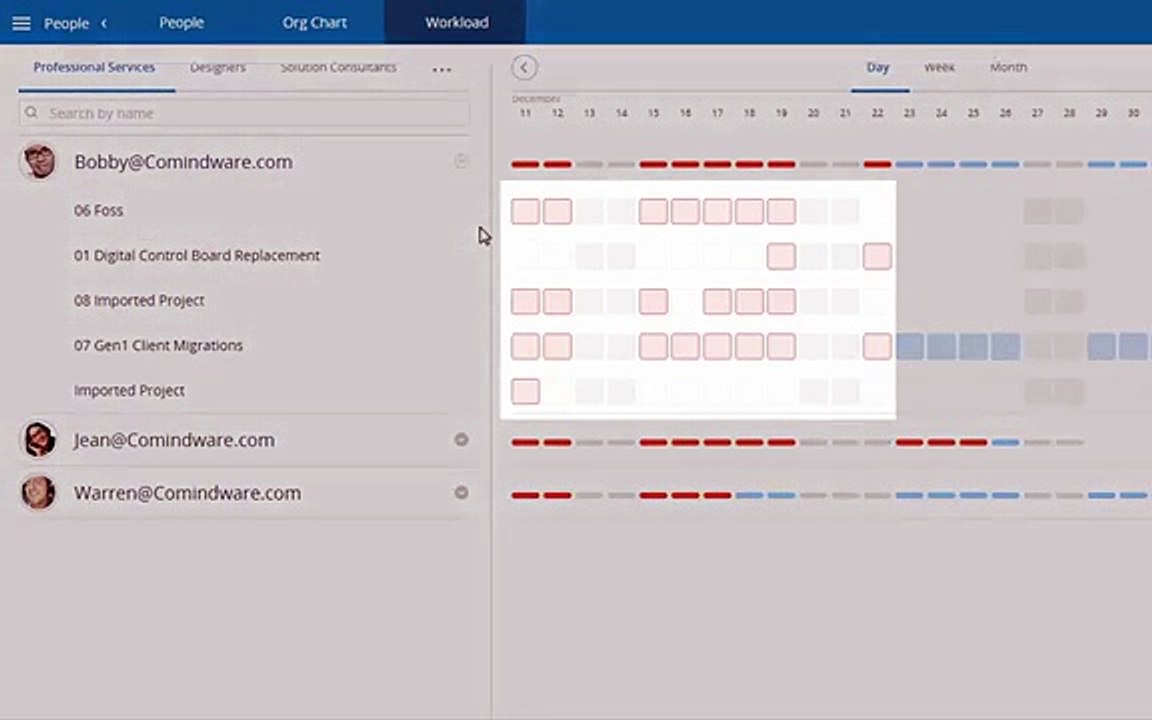This screenshot has width=1152, height=720.
Task: Switch timeline to Day view
Action: [x=877, y=67]
